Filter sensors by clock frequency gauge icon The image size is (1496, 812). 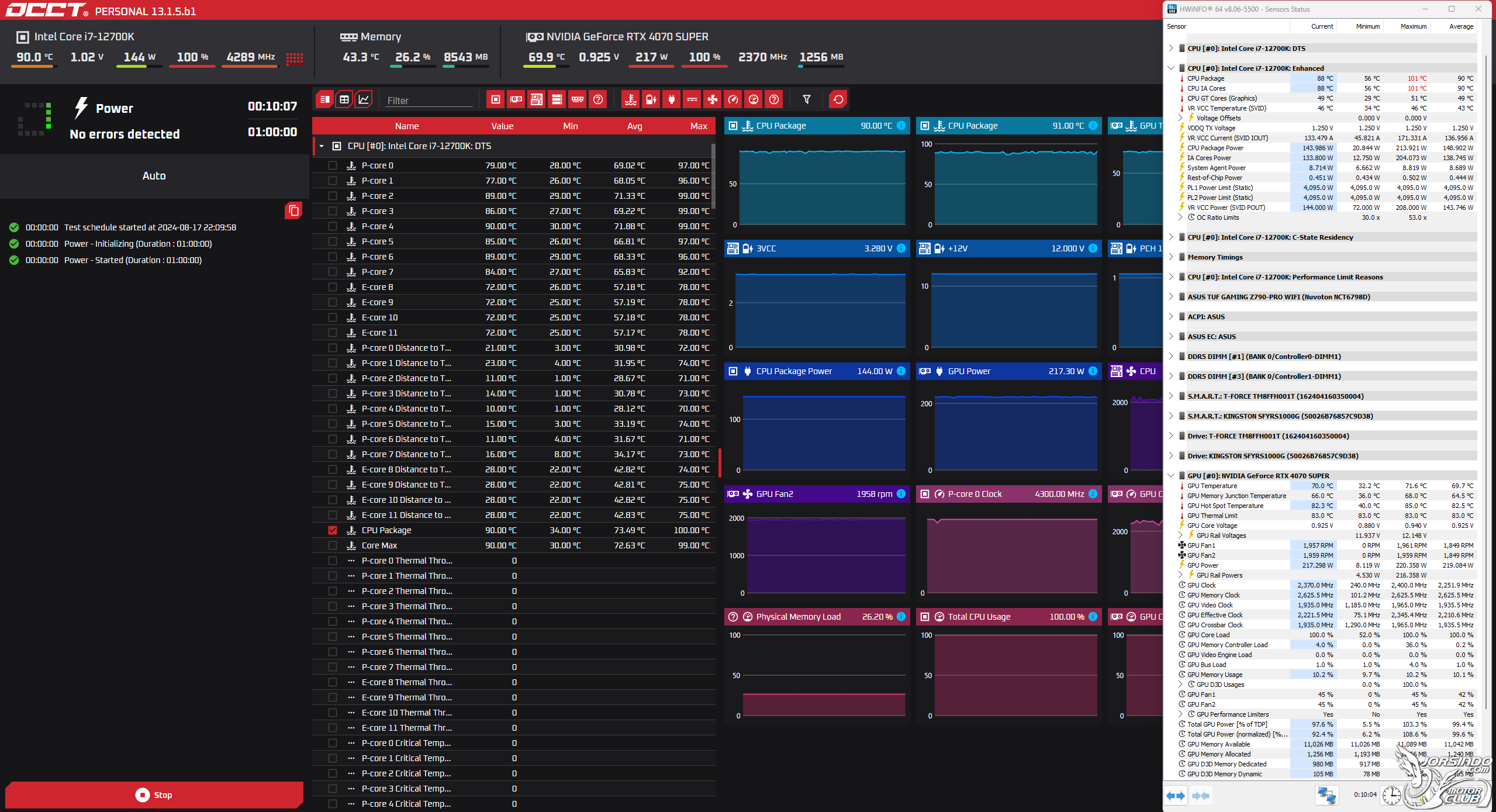coord(733,99)
